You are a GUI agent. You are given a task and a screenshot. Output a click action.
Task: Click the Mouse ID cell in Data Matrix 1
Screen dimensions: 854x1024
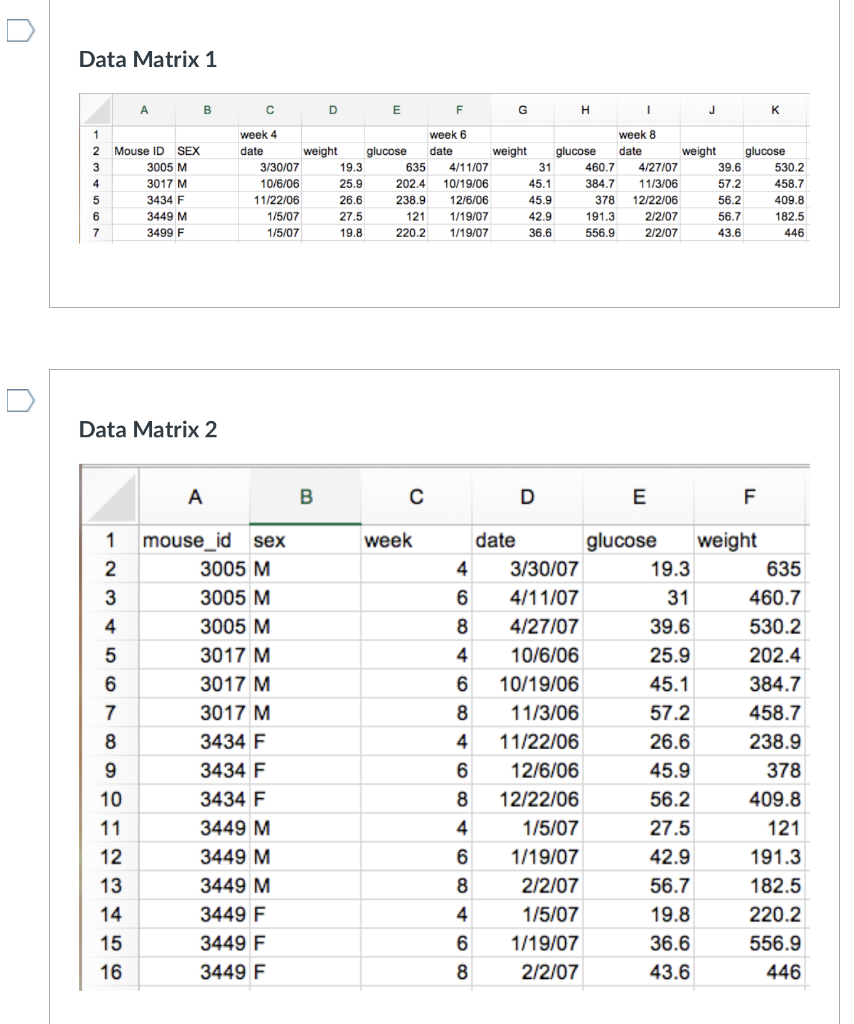[144, 151]
